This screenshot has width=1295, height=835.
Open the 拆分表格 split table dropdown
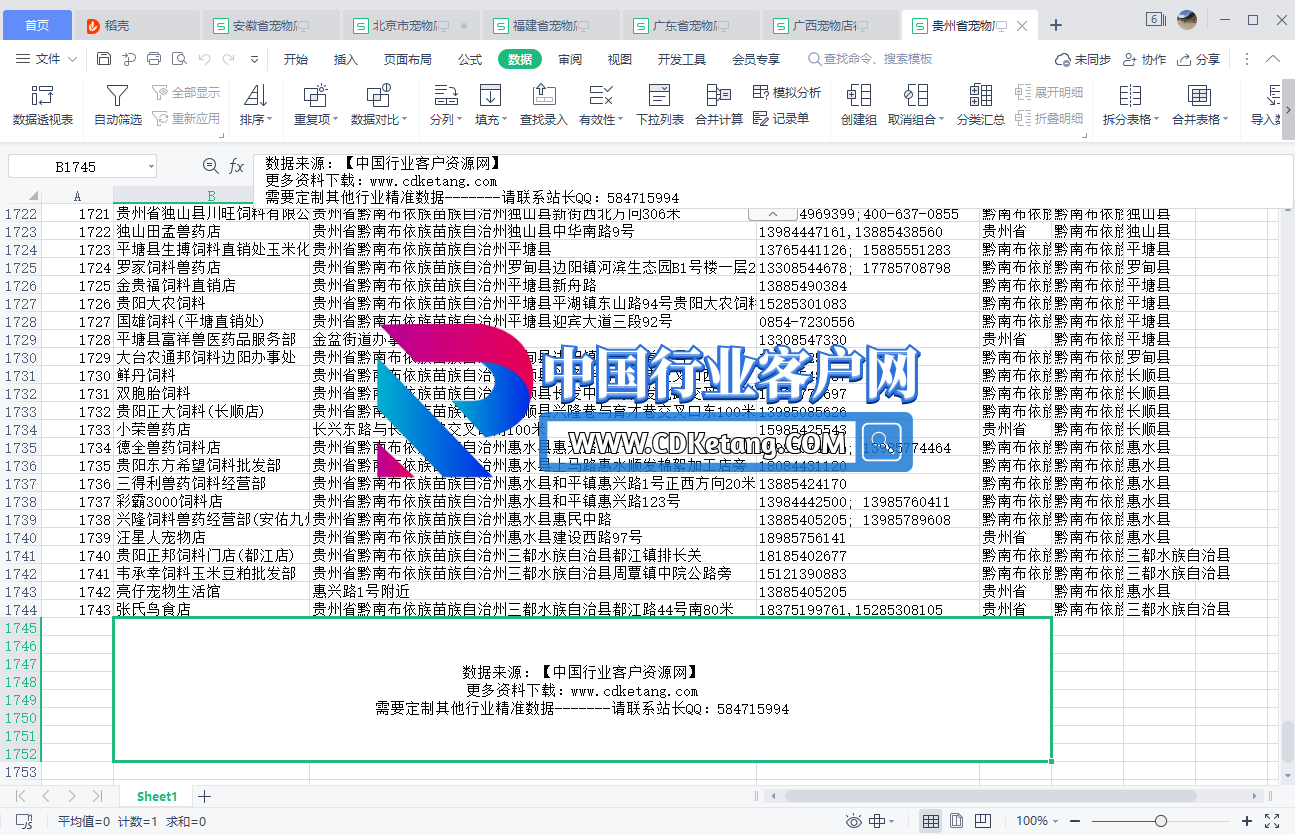(1130, 105)
